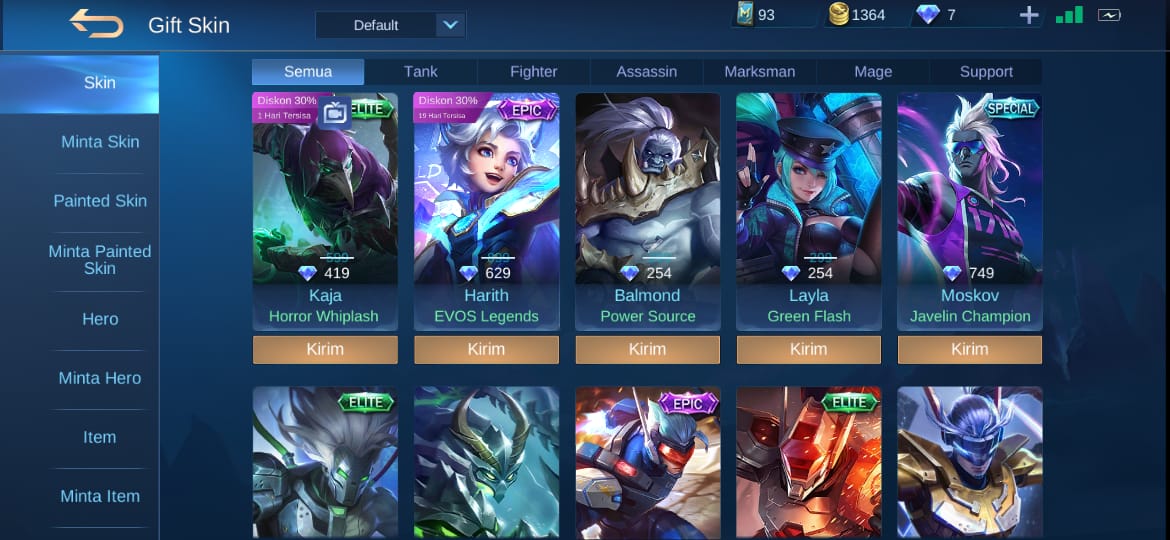1170x540 pixels.
Task: Open the Default sorting dropdown
Action: click(x=390, y=25)
